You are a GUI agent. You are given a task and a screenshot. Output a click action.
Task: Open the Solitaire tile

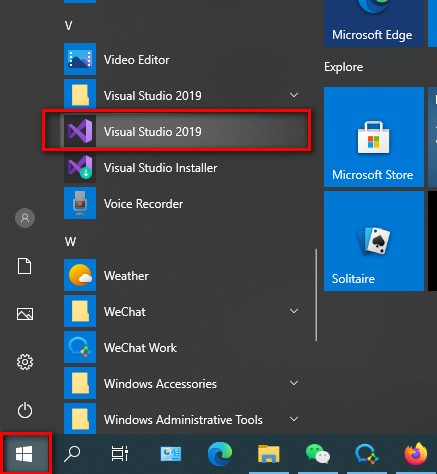tap(374, 241)
